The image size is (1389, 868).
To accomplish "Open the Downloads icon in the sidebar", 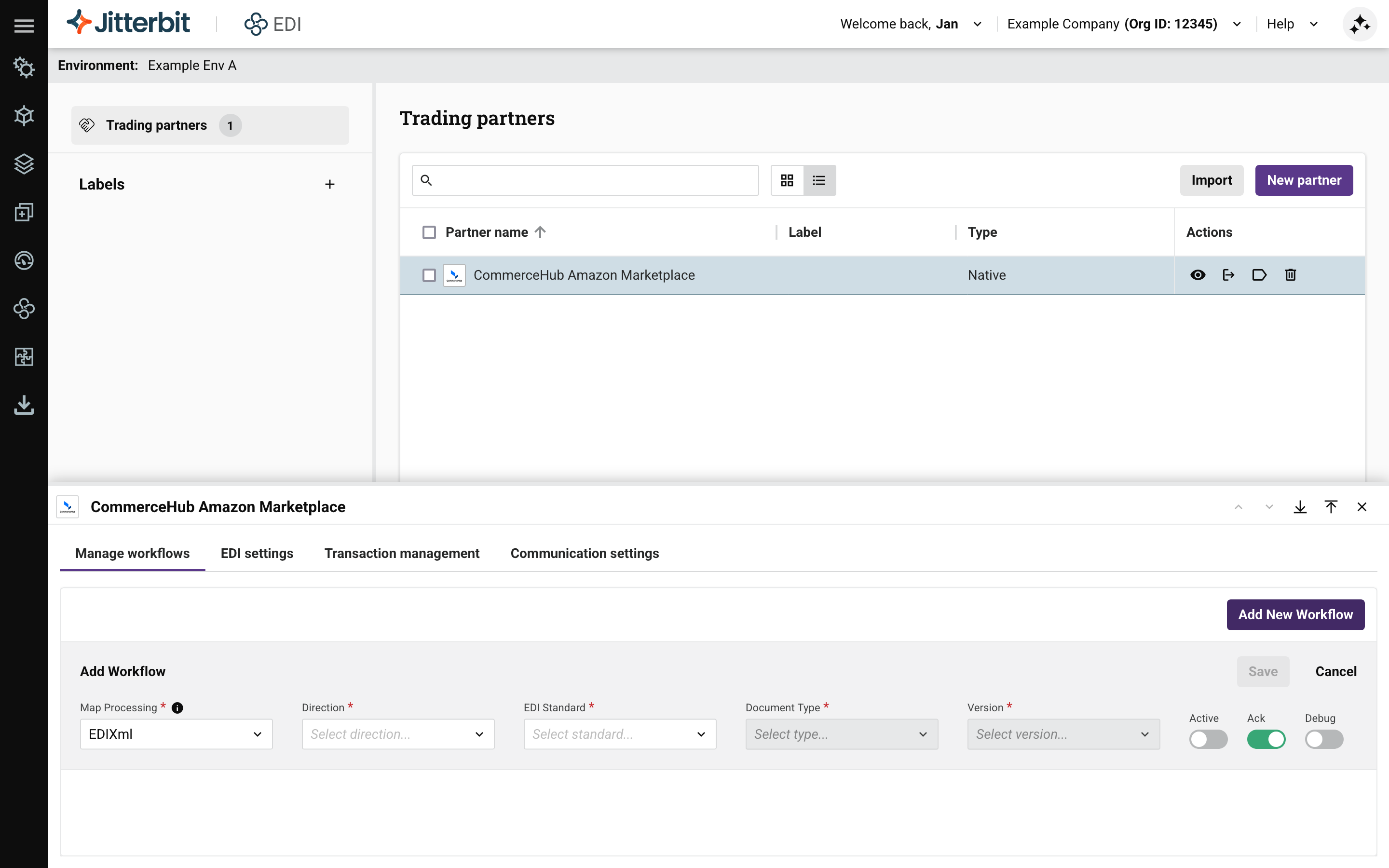I will point(24,405).
